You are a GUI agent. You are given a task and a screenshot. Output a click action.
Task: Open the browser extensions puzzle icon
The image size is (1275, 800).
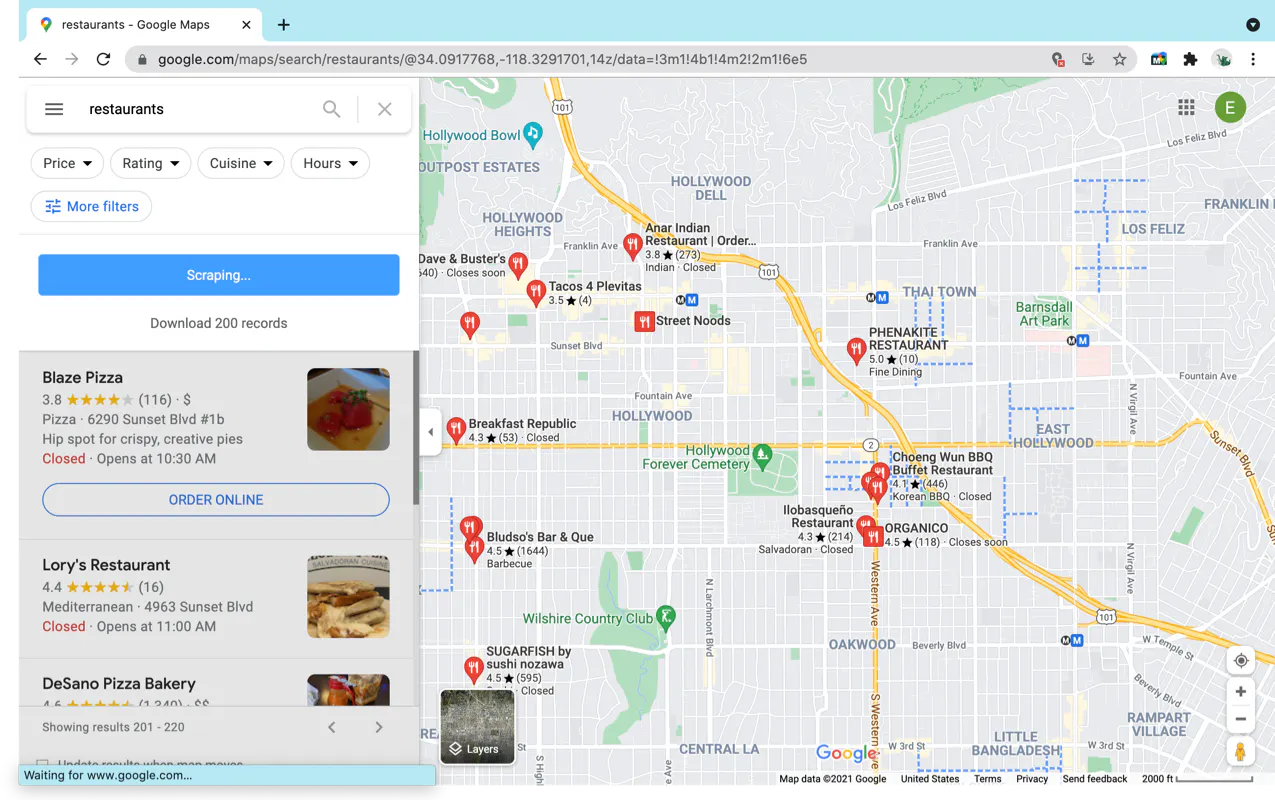point(1190,59)
